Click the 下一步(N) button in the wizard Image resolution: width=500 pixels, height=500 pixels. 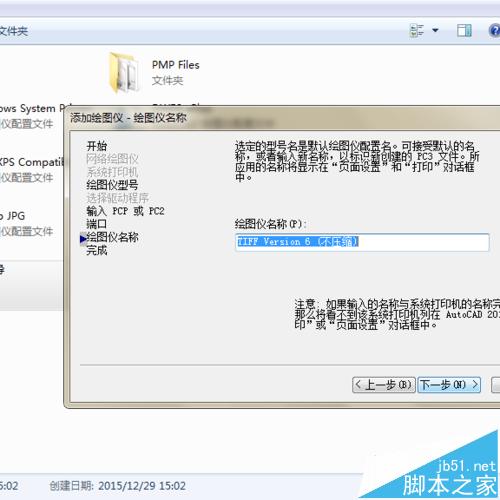point(449,385)
